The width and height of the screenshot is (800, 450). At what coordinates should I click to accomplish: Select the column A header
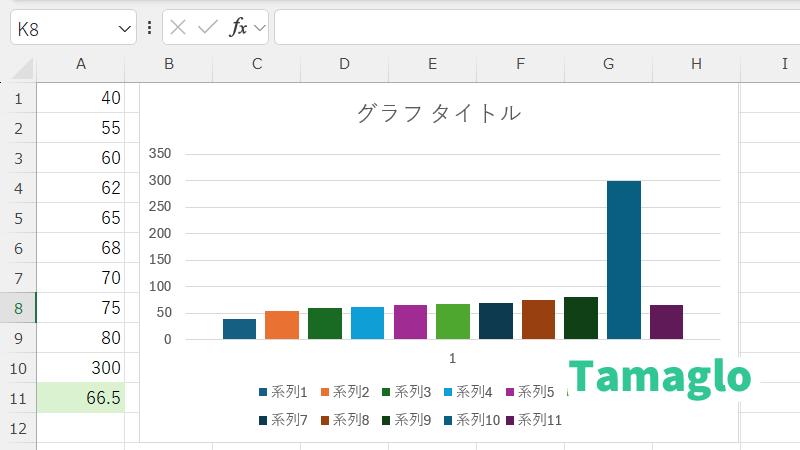81,64
